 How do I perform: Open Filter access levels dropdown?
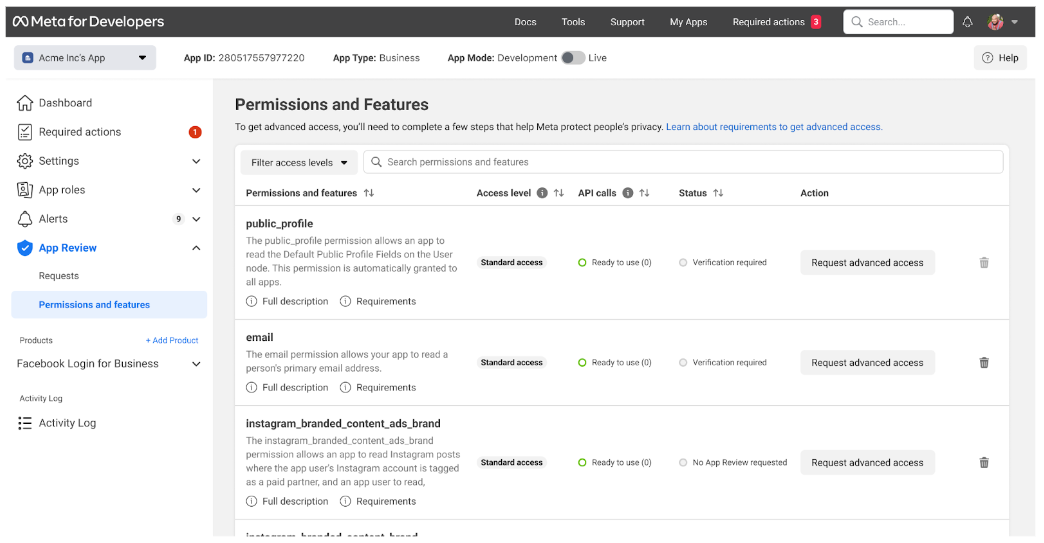[x=299, y=162]
